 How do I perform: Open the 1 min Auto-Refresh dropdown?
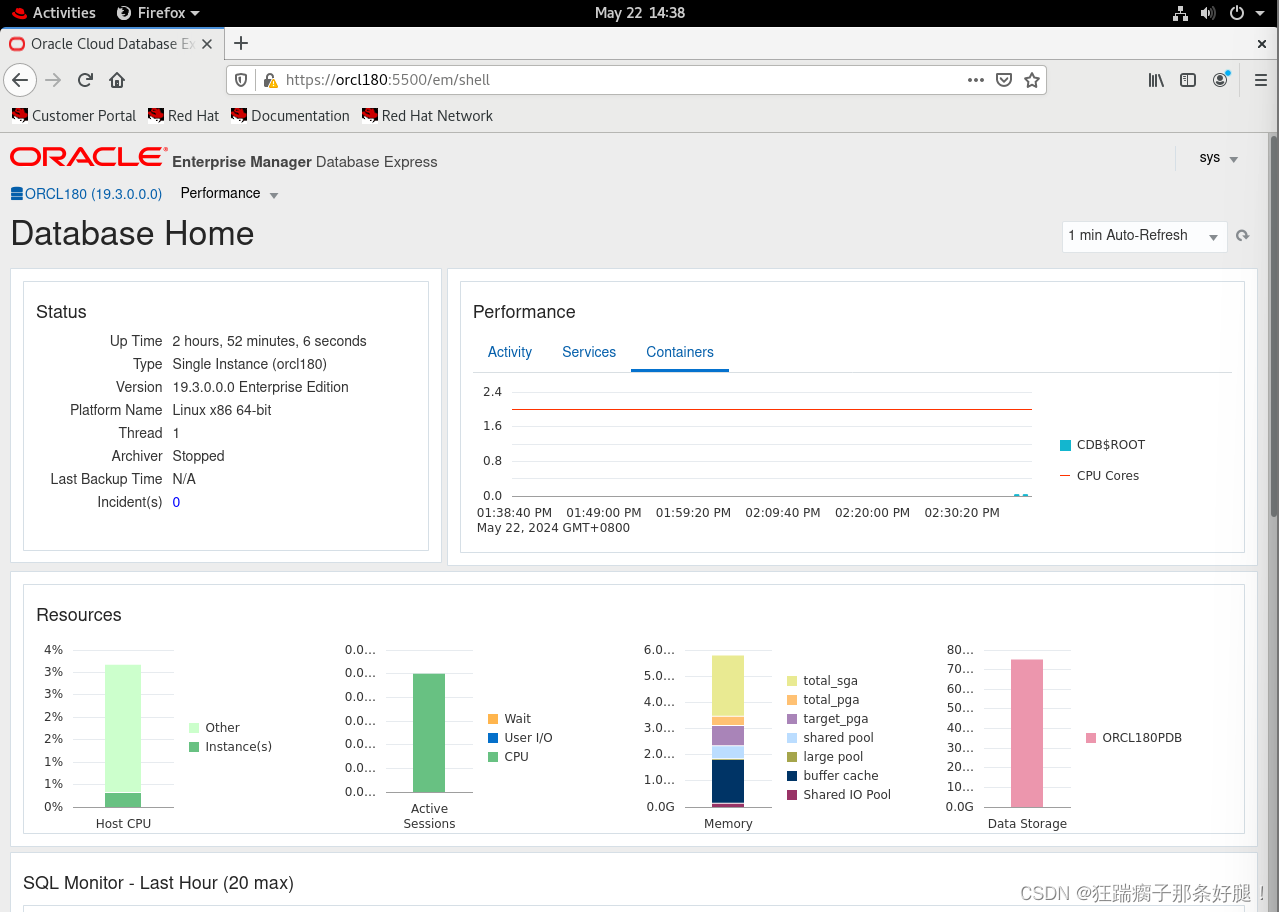click(x=1144, y=236)
